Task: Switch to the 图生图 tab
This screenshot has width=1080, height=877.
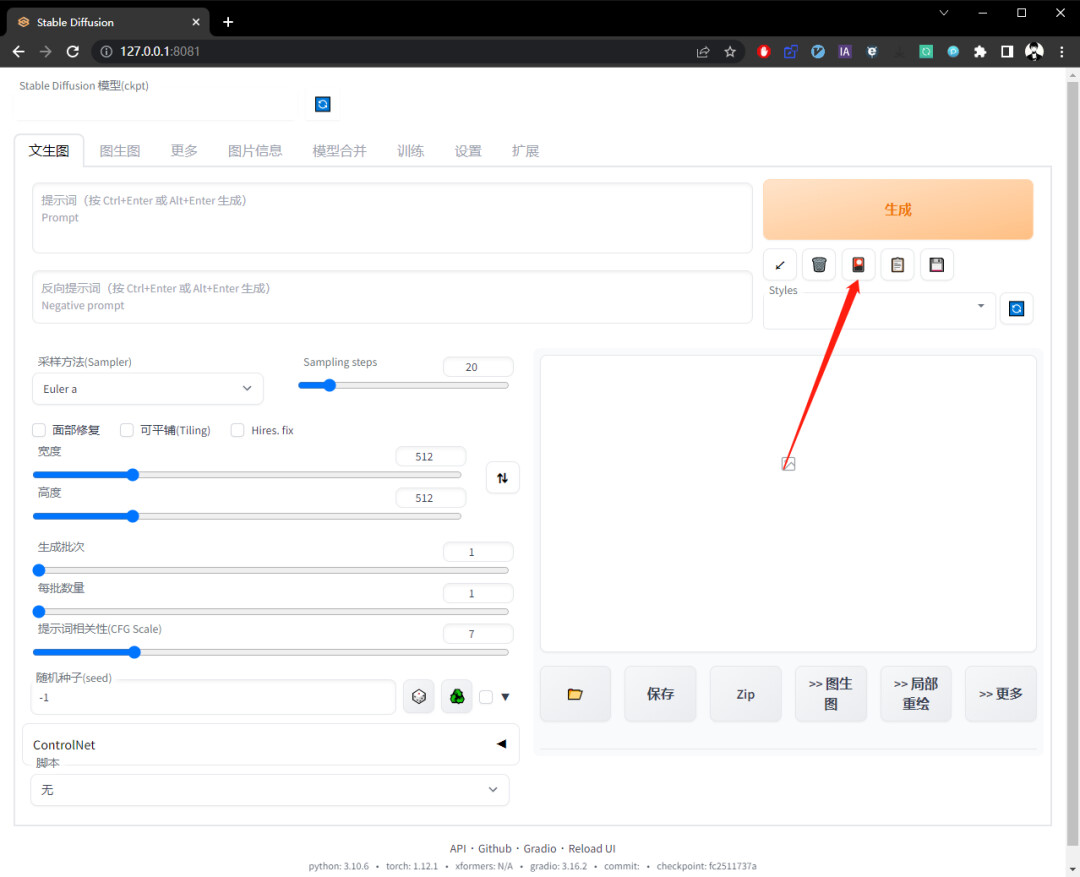Action: [120, 151]
